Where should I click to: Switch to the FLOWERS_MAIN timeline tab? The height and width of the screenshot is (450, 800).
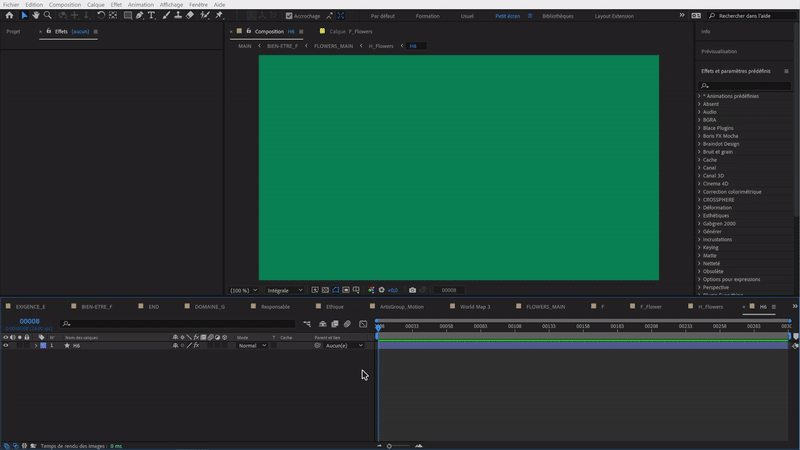pos(545,306)
